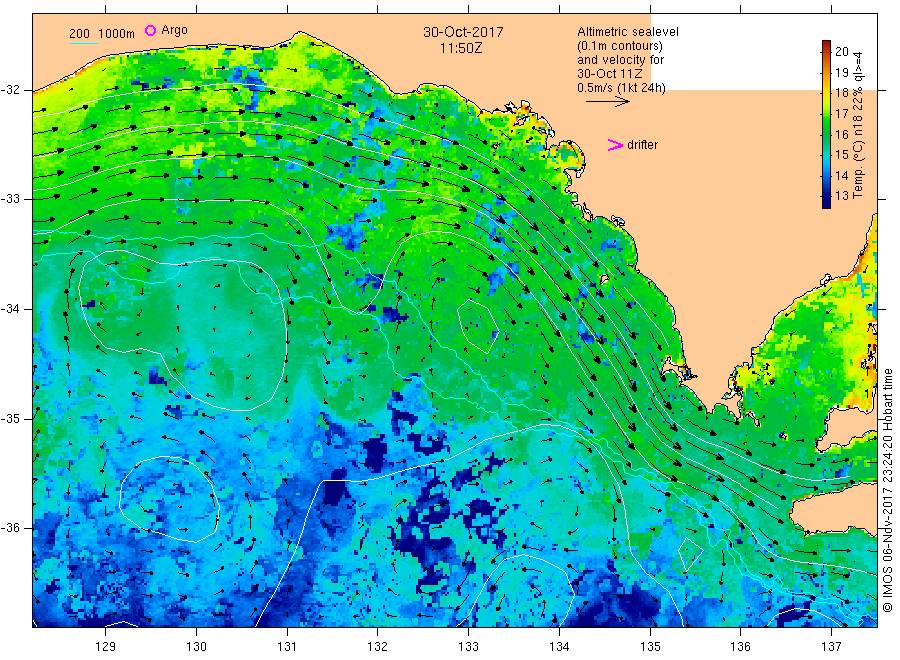Click the '132' longitude axis label
This screenshot has height=660, width=900.
[x=378, y=647]
